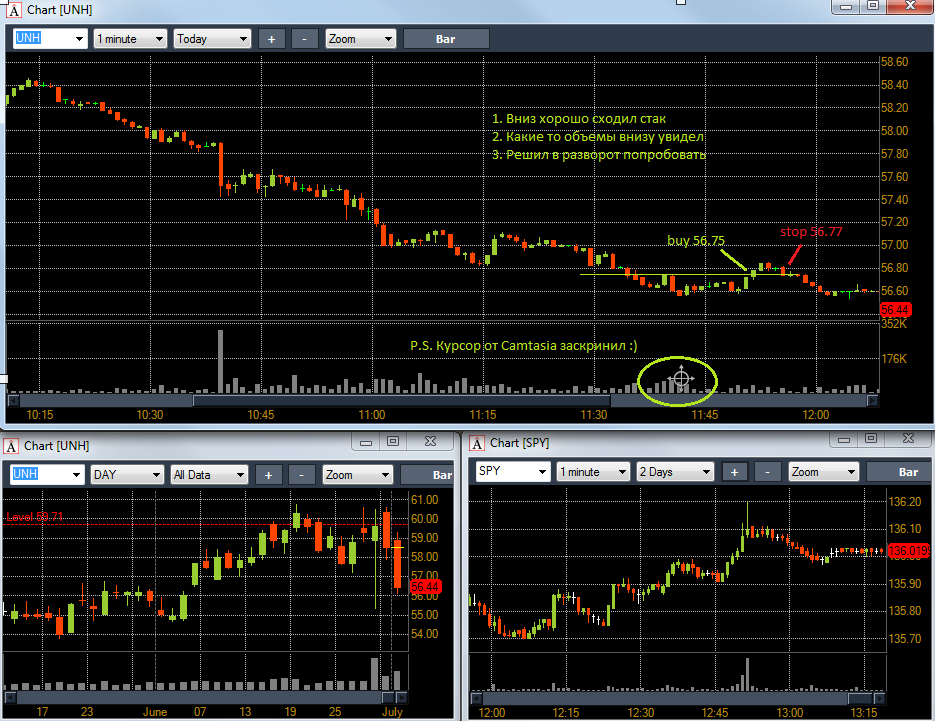Click left scroll arrow in SPY chart

476,697
